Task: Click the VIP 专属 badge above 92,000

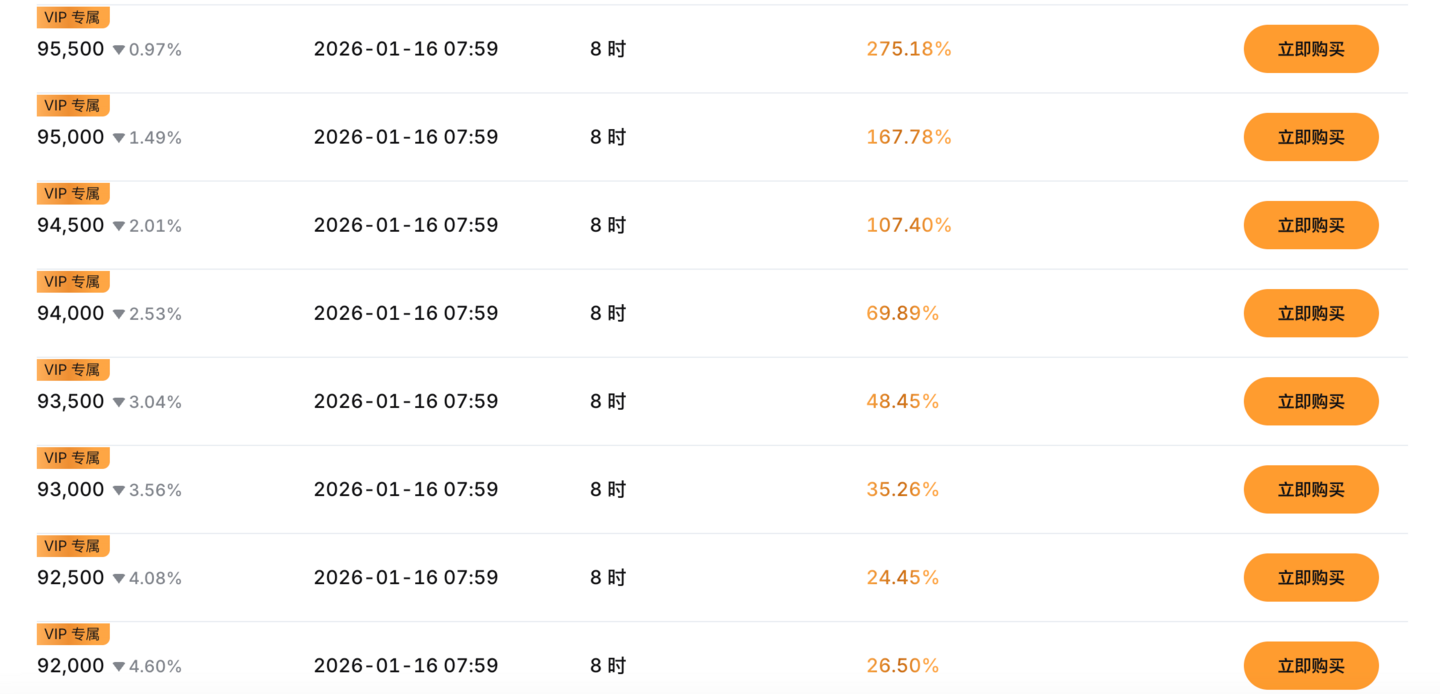Action: (x=72, y=634)
